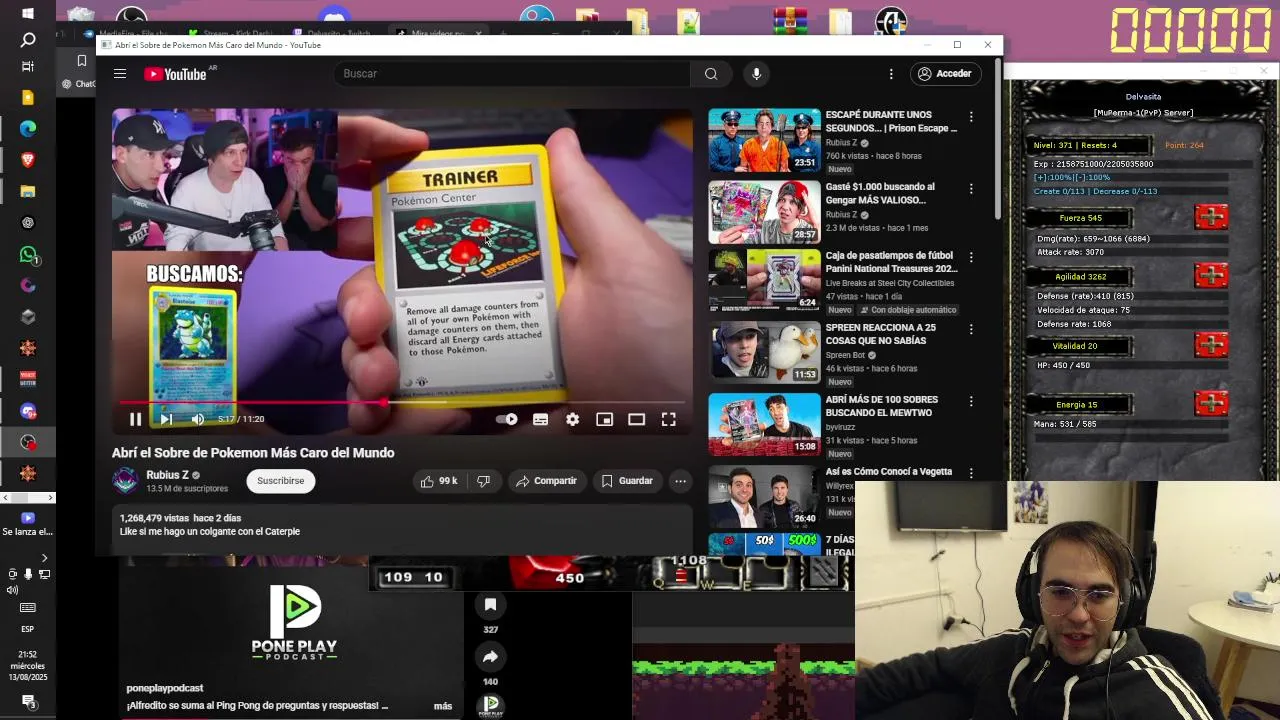
Task: Open the Windows Start button
Action: [x=28, y=13]
